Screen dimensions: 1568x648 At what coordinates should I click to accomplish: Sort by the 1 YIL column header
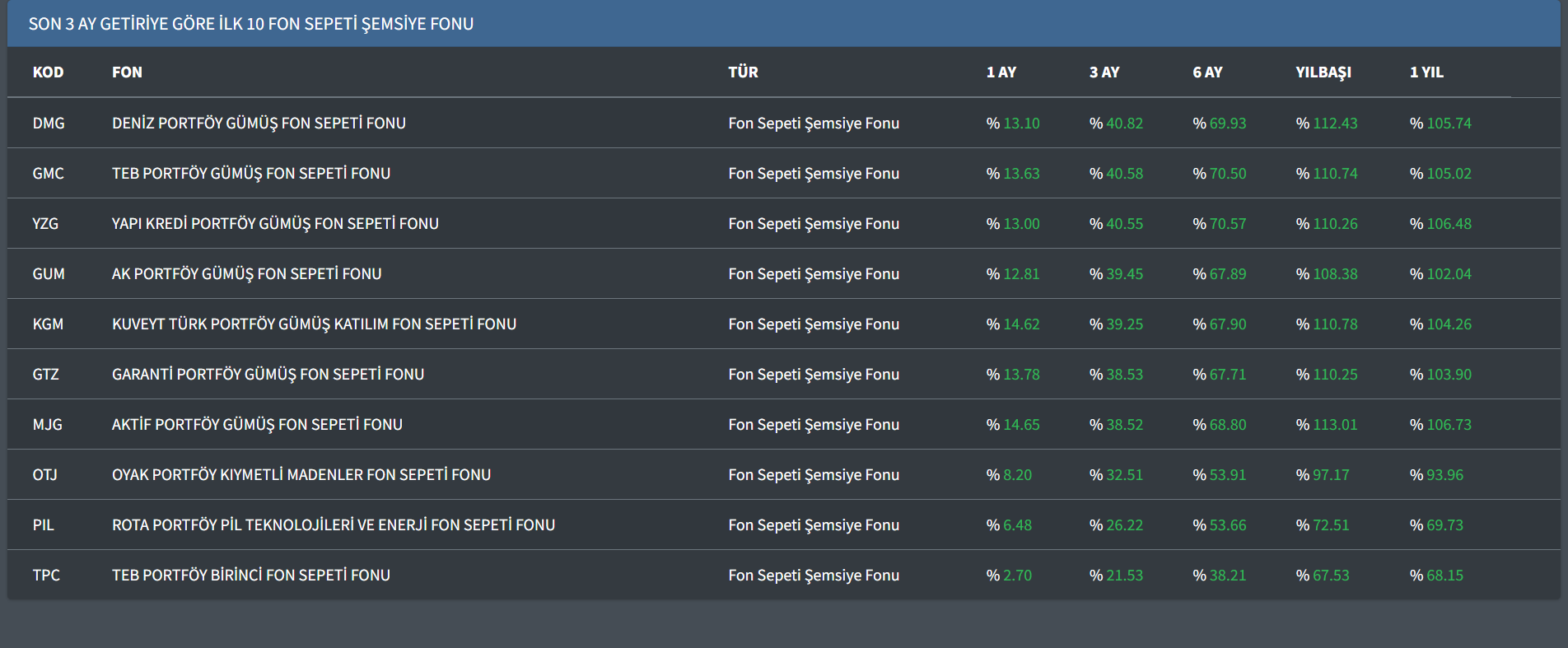[1426, 72]
